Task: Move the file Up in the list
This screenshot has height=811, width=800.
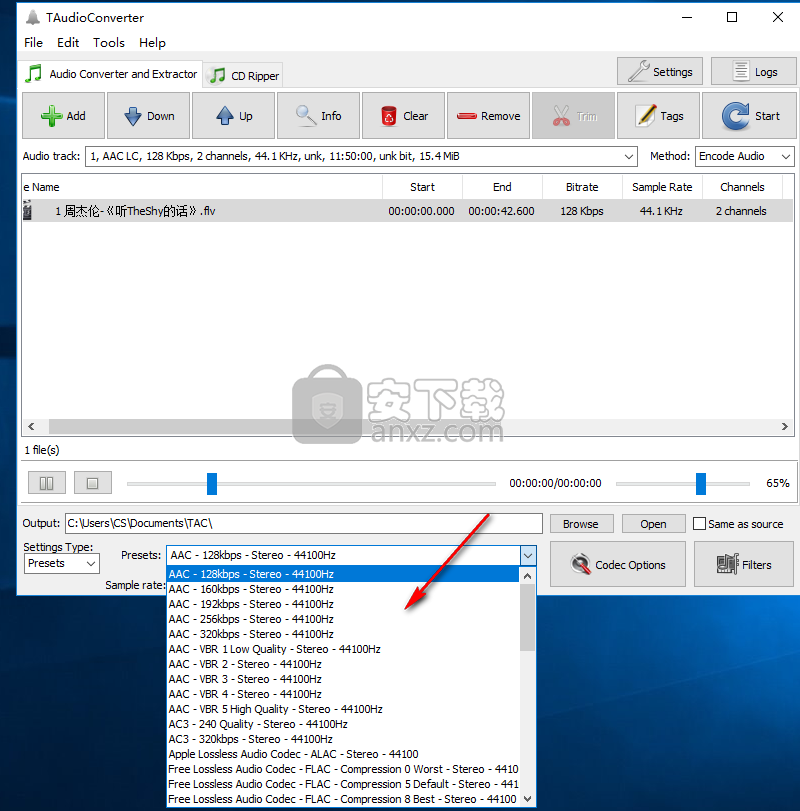Action: (x=234, y=116)
